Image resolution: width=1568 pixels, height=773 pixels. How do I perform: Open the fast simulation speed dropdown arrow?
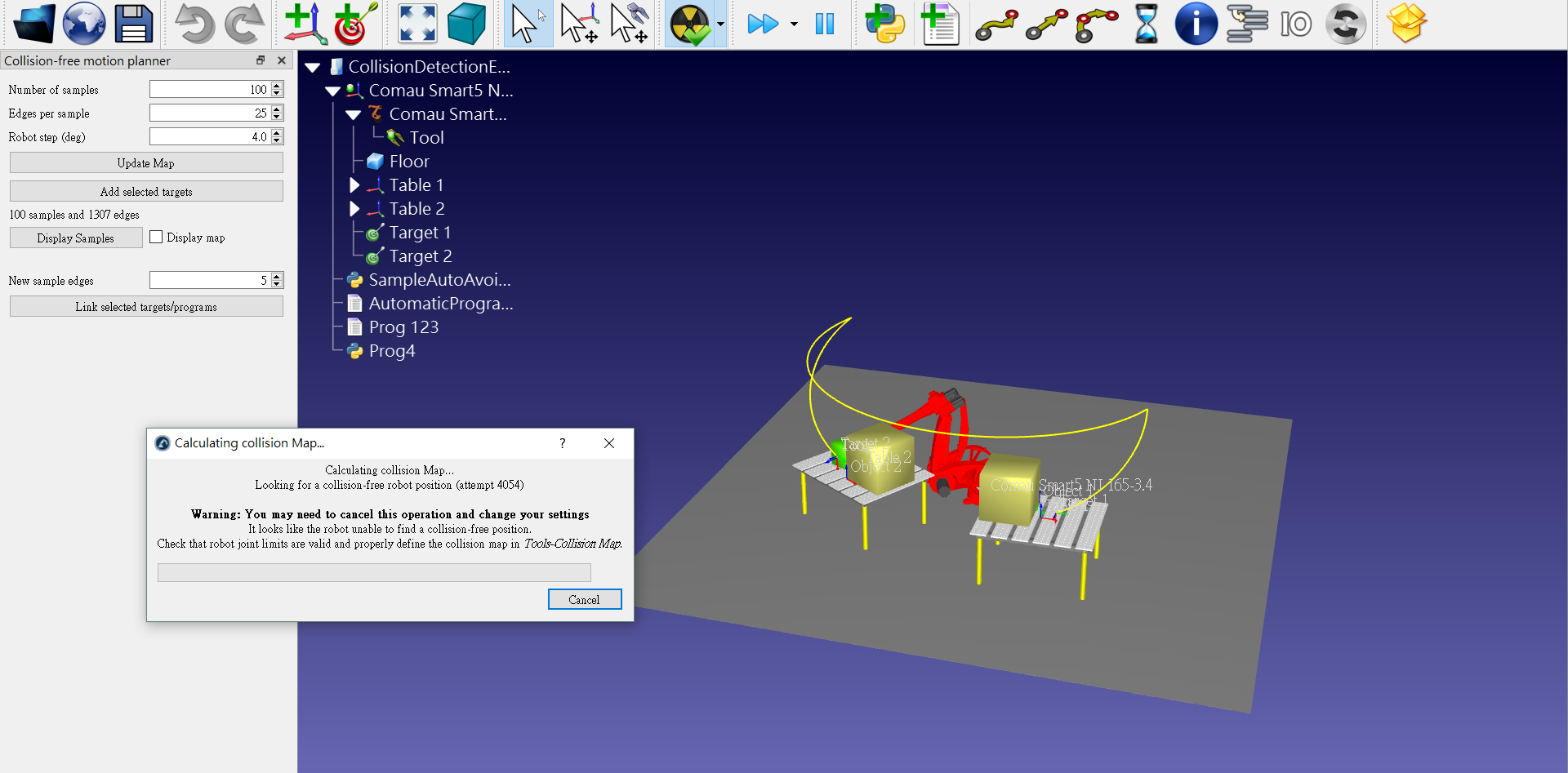pyautogui.click(x=794, y=24)
